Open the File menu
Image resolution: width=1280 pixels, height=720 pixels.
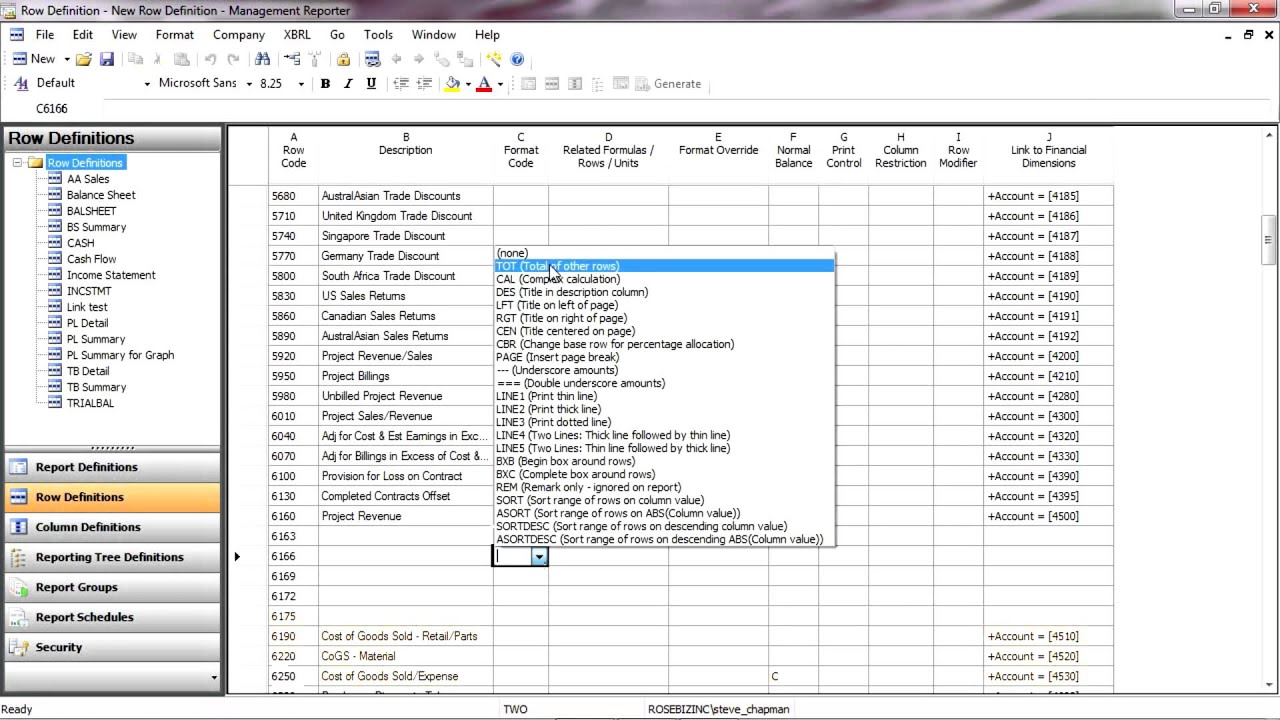point(45,34)
